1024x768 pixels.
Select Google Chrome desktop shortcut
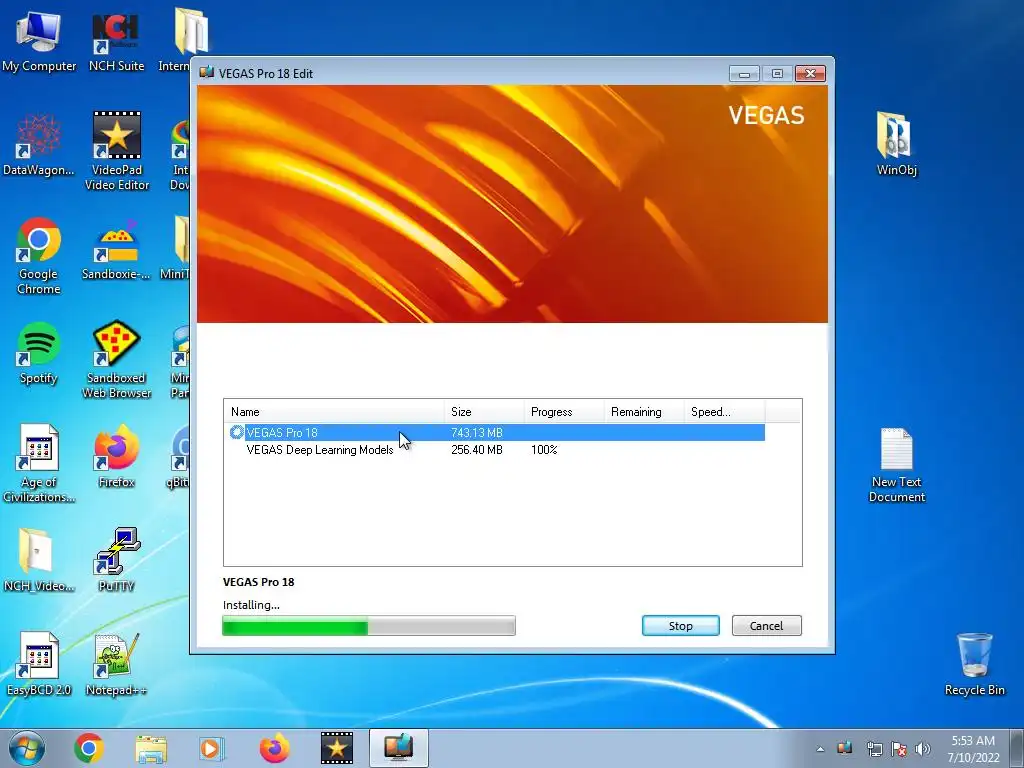point(39,256)
